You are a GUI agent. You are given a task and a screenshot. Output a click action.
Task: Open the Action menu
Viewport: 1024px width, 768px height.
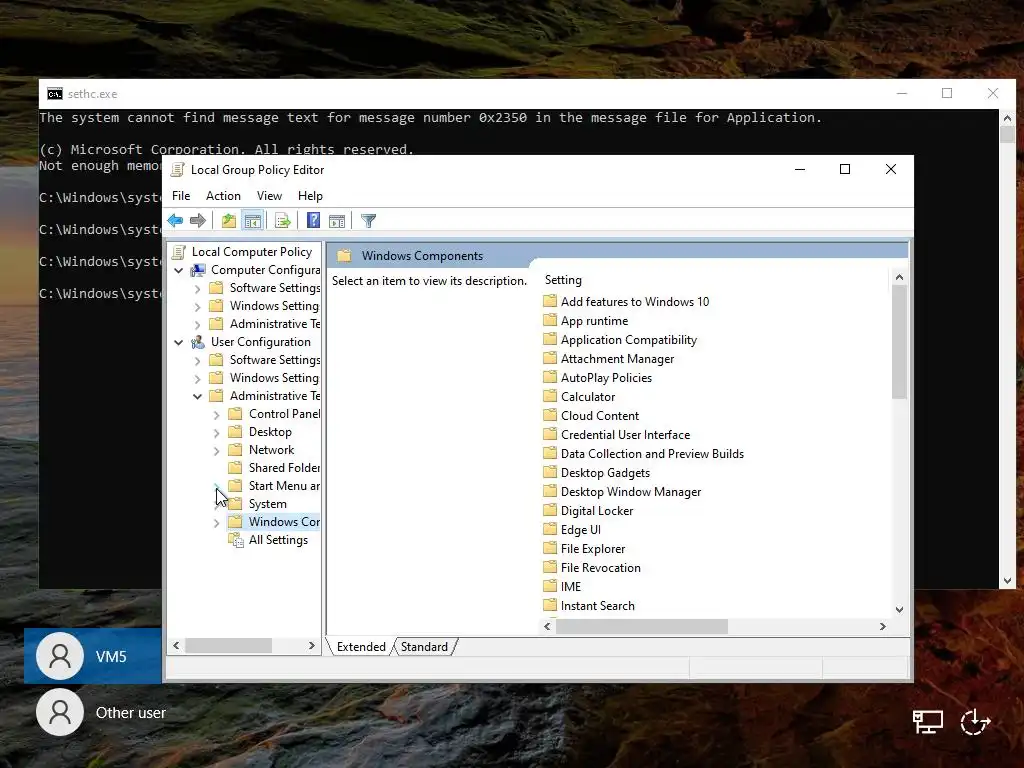[x=223, y=196]
